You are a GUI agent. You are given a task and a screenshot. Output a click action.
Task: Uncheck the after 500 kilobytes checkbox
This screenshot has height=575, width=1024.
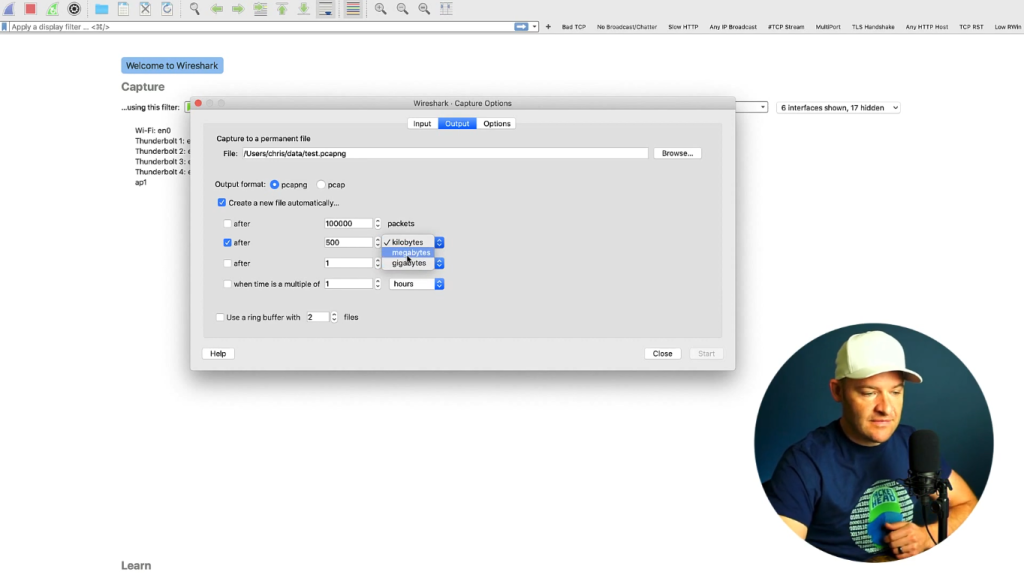tap(227, 242)
